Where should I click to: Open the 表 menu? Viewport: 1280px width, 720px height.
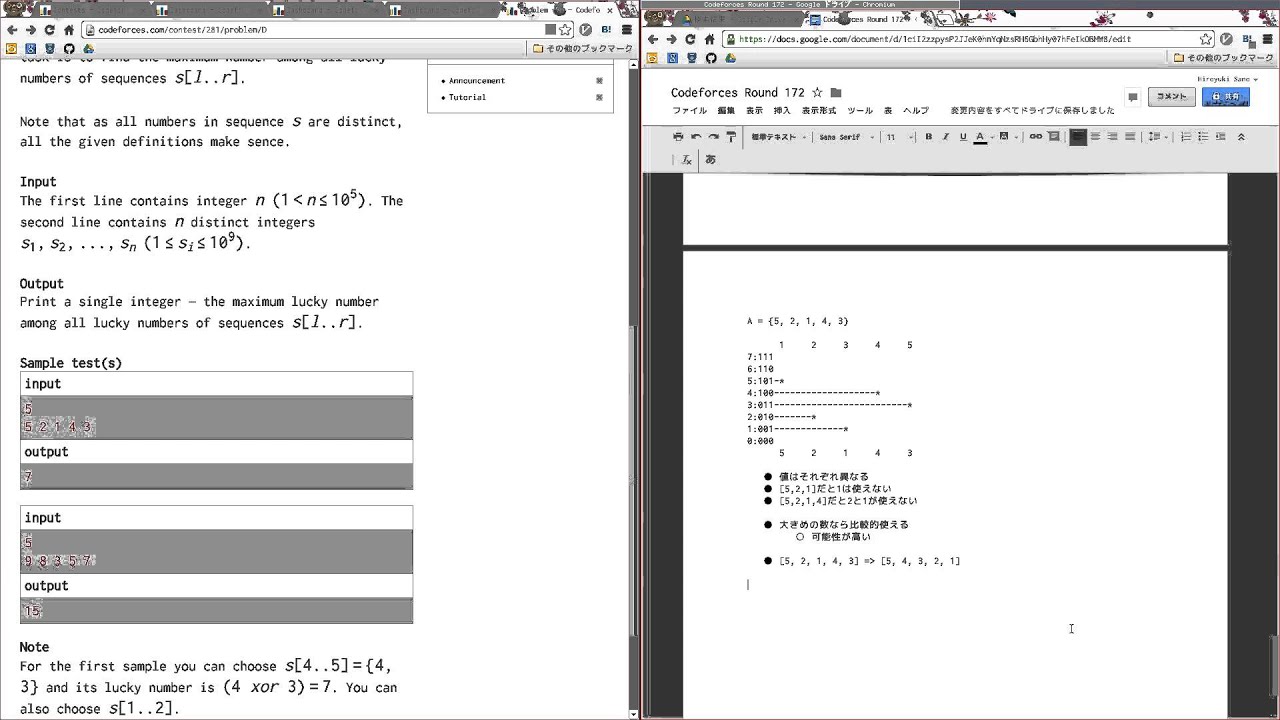[888, 111]
